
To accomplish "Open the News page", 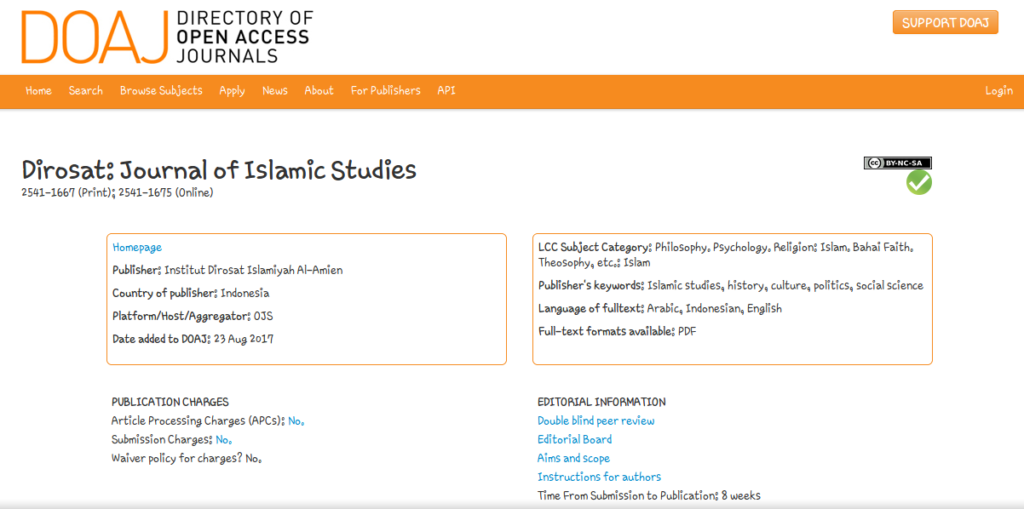I will [x=275, y=91].
